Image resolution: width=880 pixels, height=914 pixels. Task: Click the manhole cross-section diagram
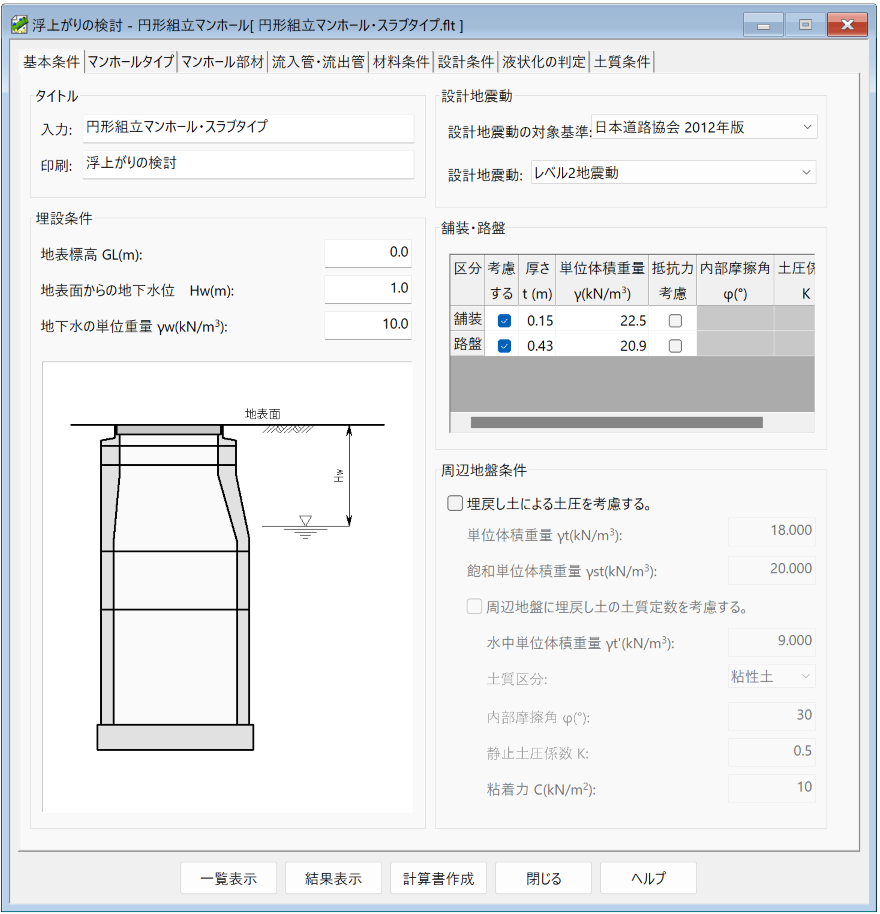click(227, 587)
